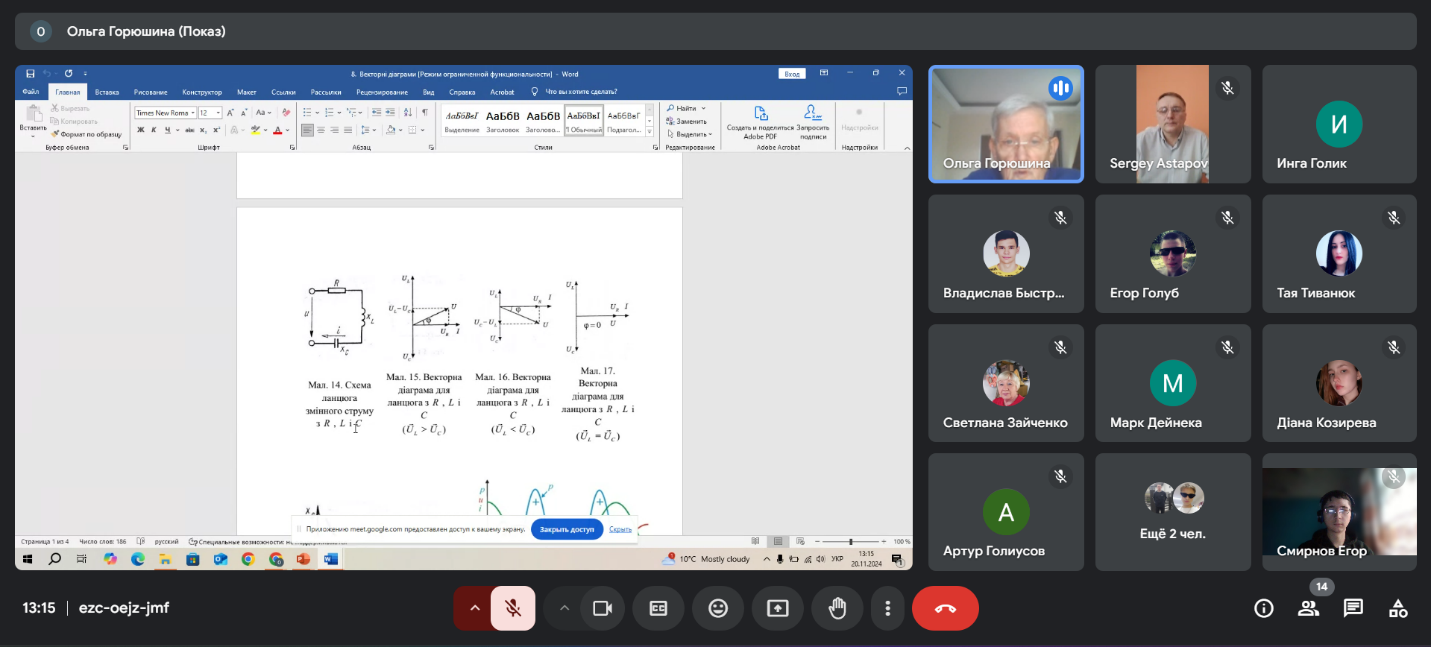1431x647 pixels.
Task: Click the sort A-Z icon
Action: [x=407, y=112]
